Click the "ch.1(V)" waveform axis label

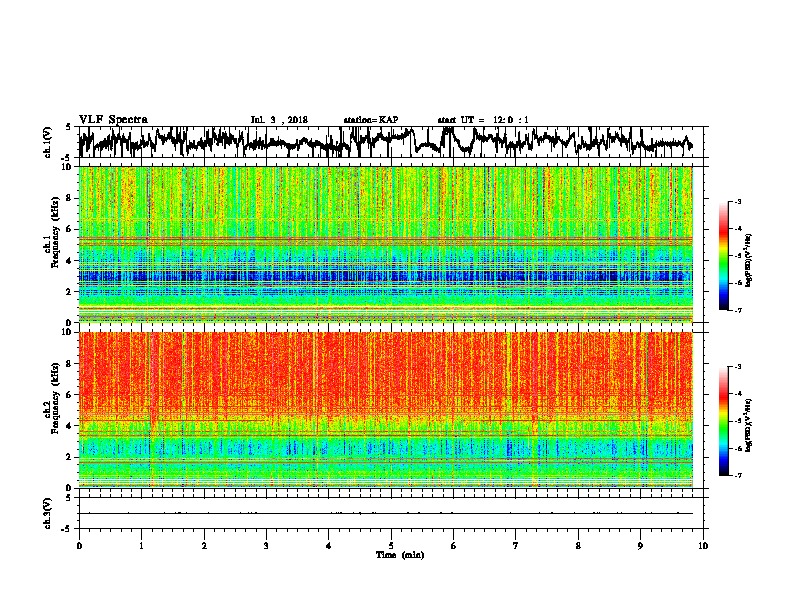click(48, 142)
